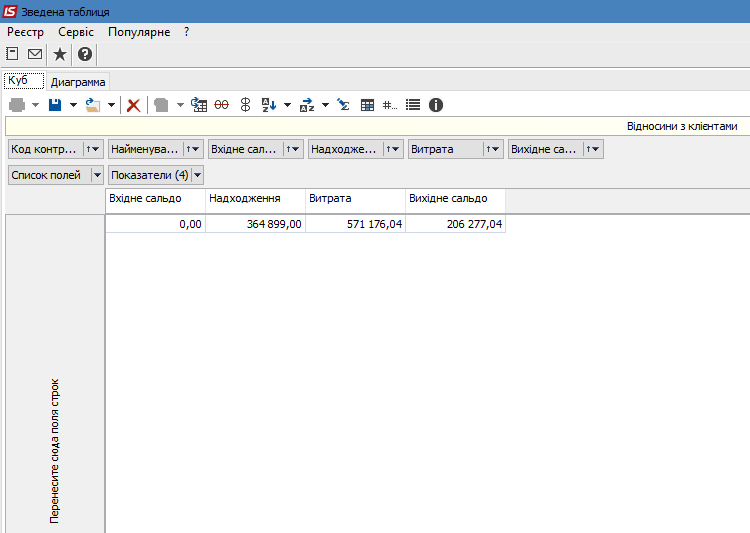Open the ? help menu
Viewport: 750px width, 533px height.
(187, 32)
